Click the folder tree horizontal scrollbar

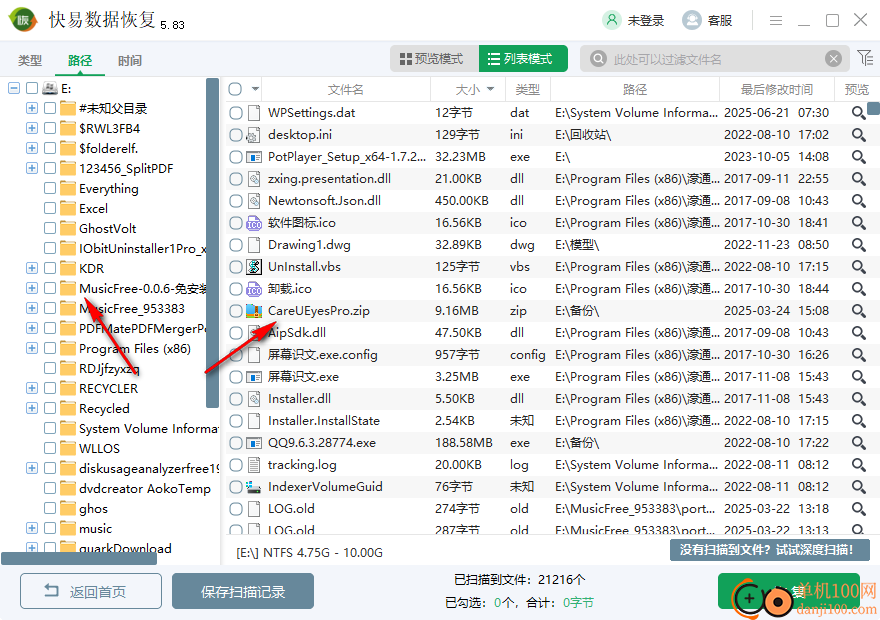(79, 559)
